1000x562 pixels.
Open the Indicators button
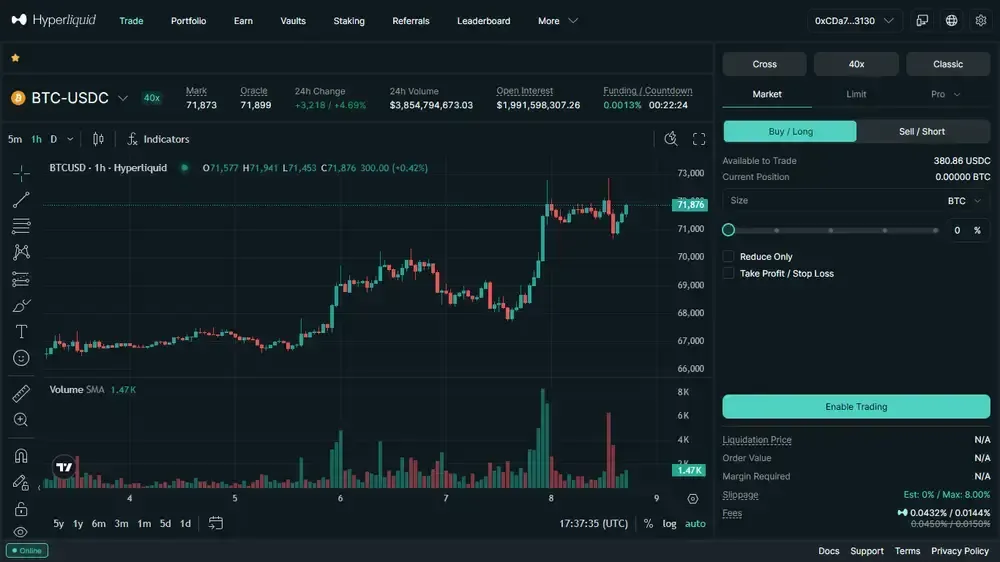coord(158,139)
